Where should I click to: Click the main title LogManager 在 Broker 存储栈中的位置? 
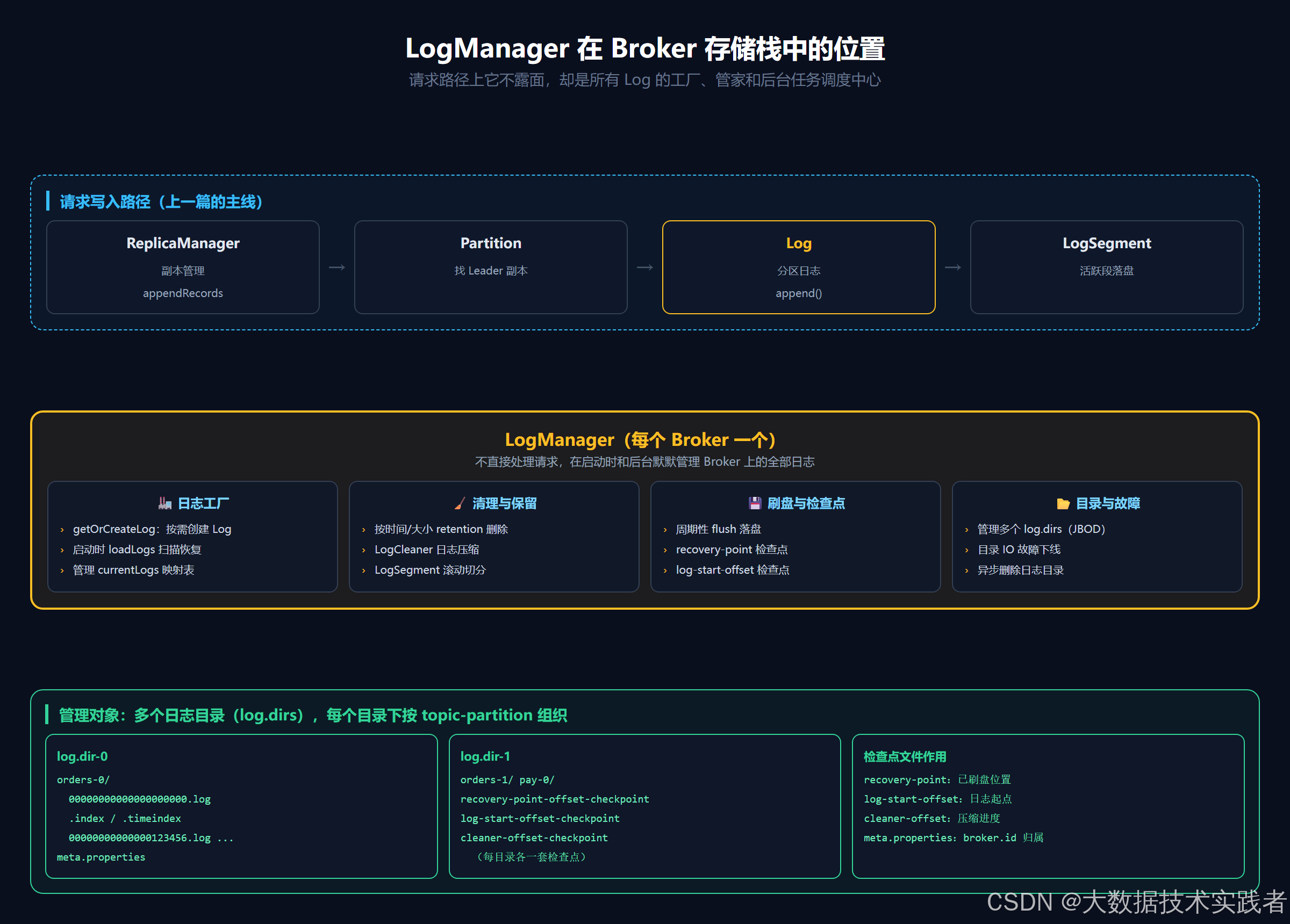645,48
